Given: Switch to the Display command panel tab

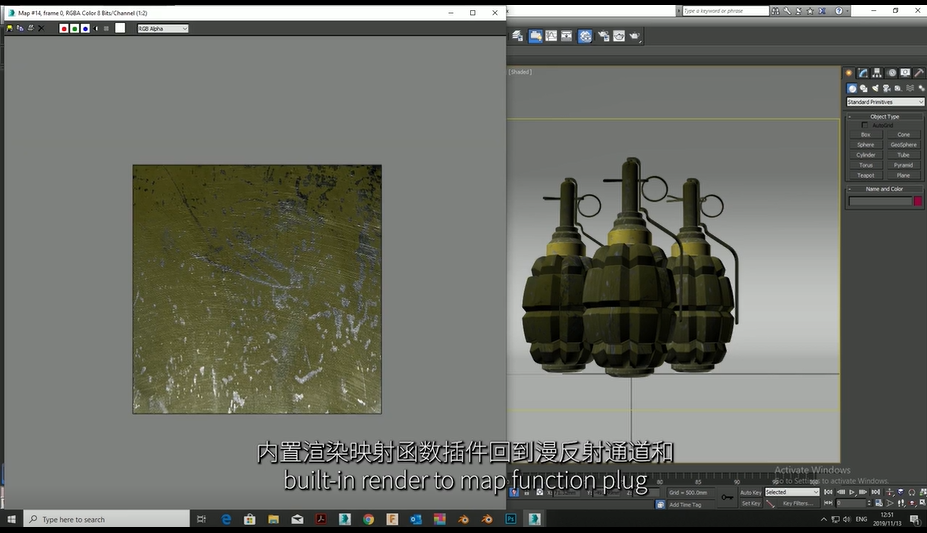Looking at the screenshot, I should click(x=905, y=73).
